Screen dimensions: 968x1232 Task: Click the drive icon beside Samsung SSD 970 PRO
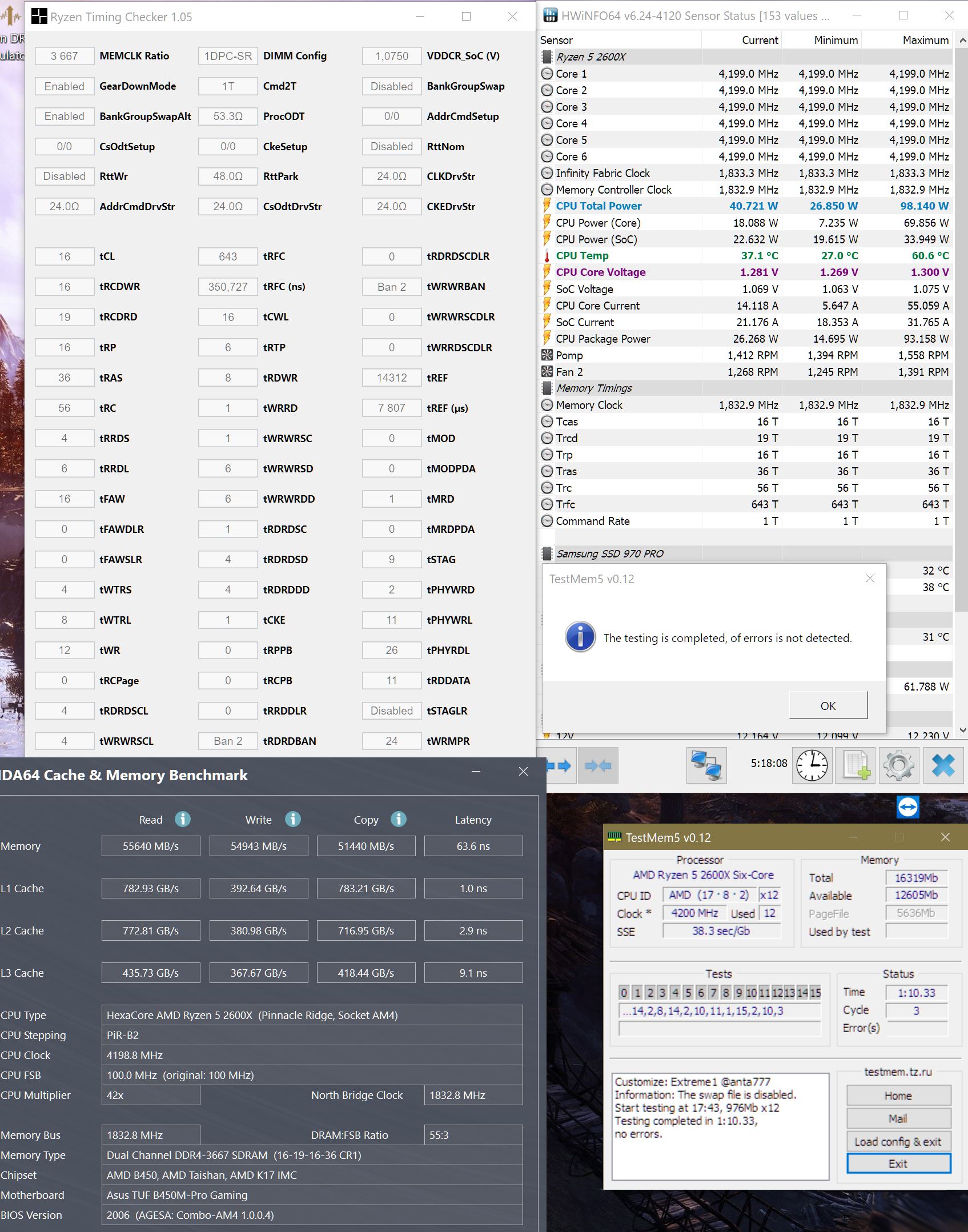coord(547,553)
